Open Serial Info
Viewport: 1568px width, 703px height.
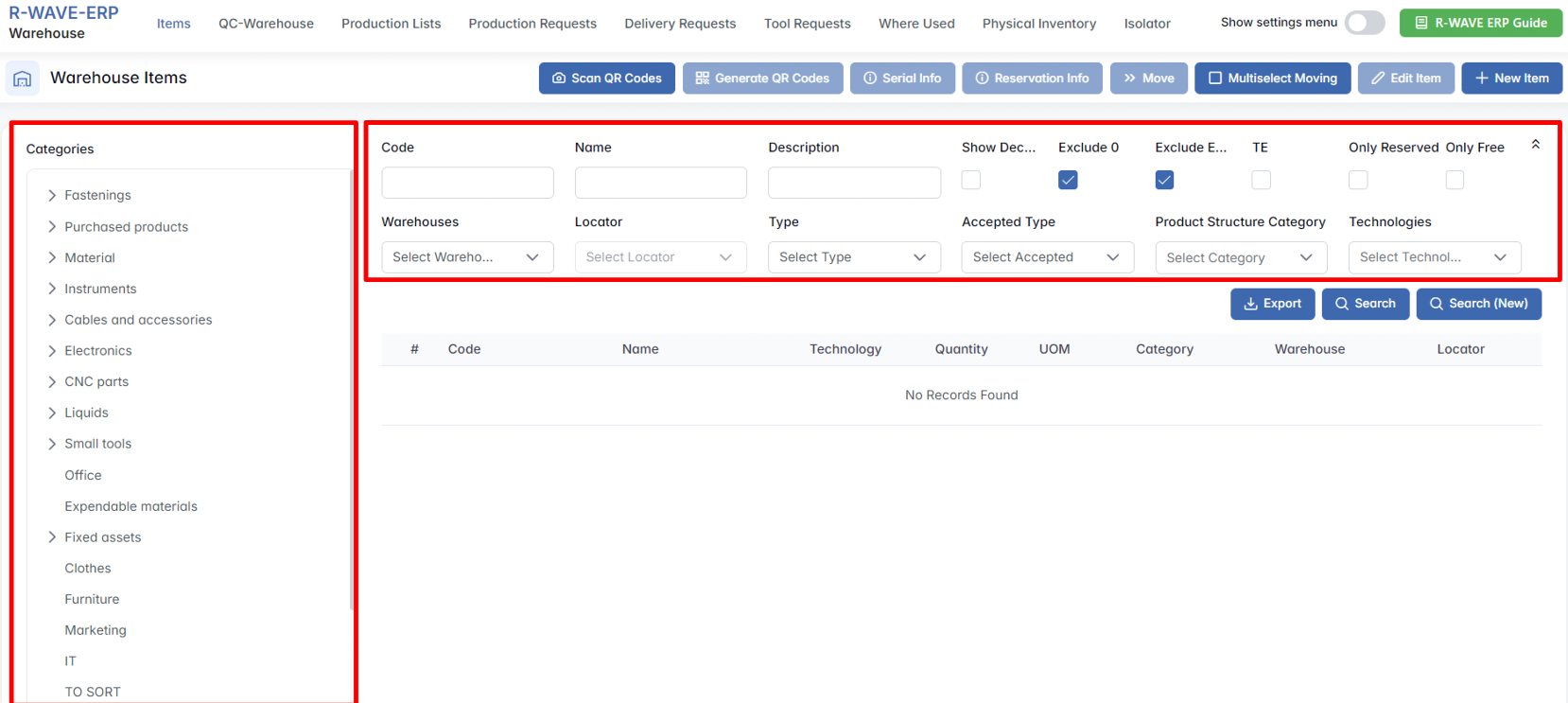click(x=901, y=79)
